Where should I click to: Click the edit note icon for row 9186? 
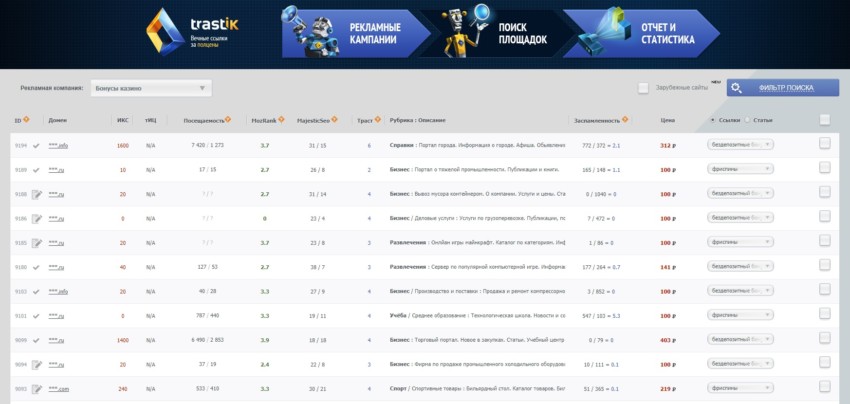37,219
